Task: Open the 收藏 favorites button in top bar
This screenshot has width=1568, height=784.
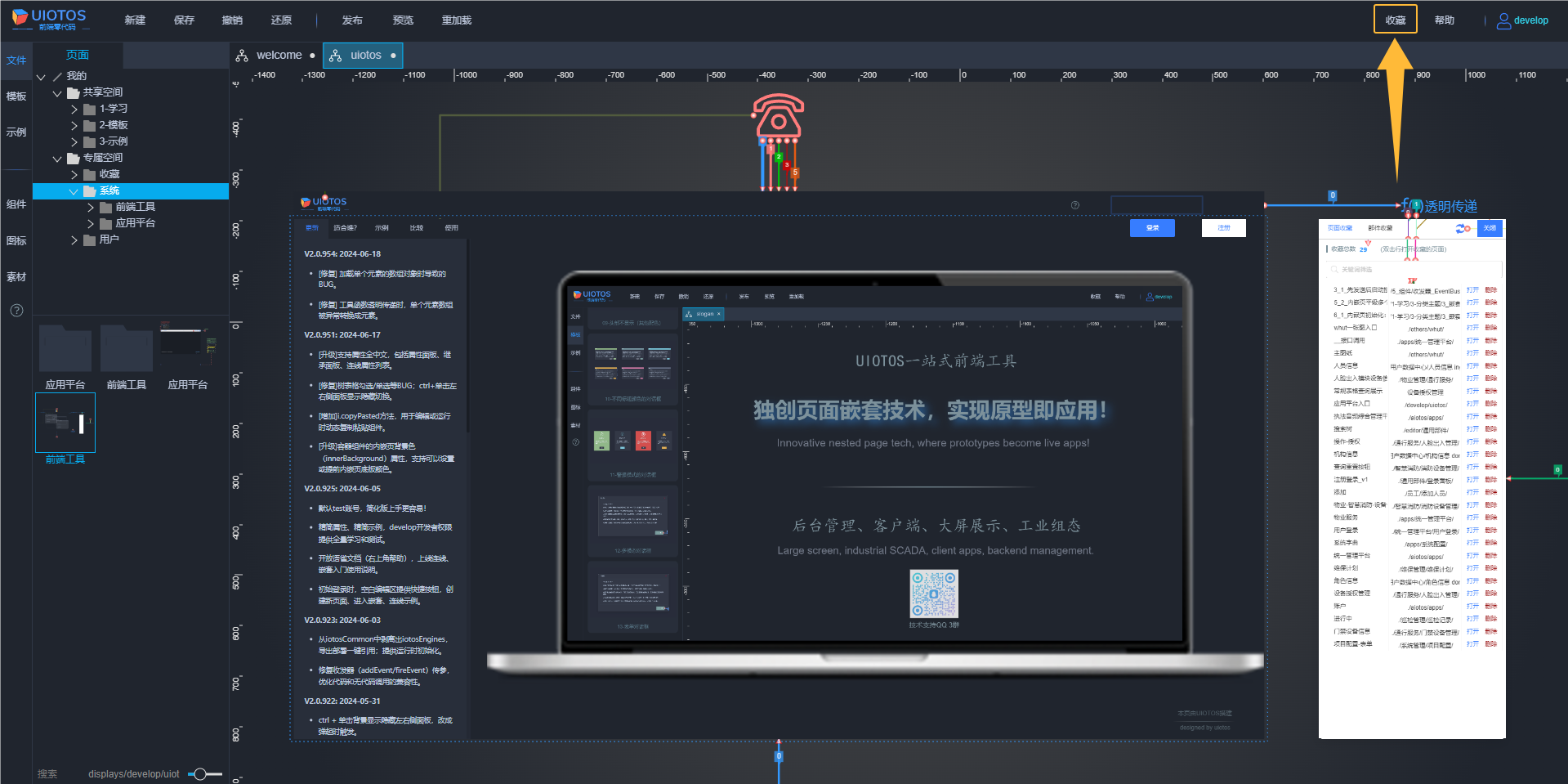Action: [1396, 20]
